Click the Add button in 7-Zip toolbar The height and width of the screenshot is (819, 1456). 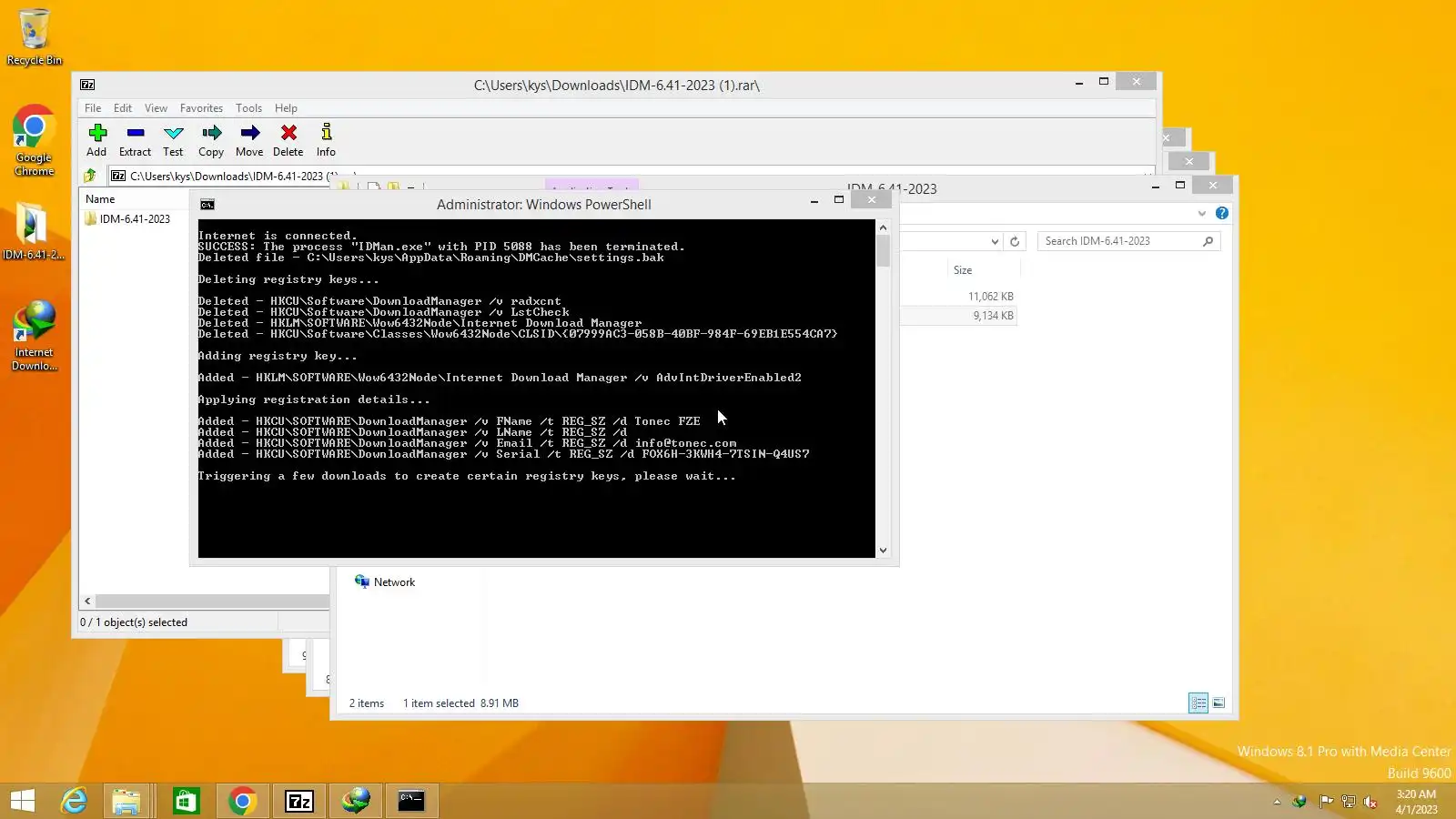tap(97, 140)
